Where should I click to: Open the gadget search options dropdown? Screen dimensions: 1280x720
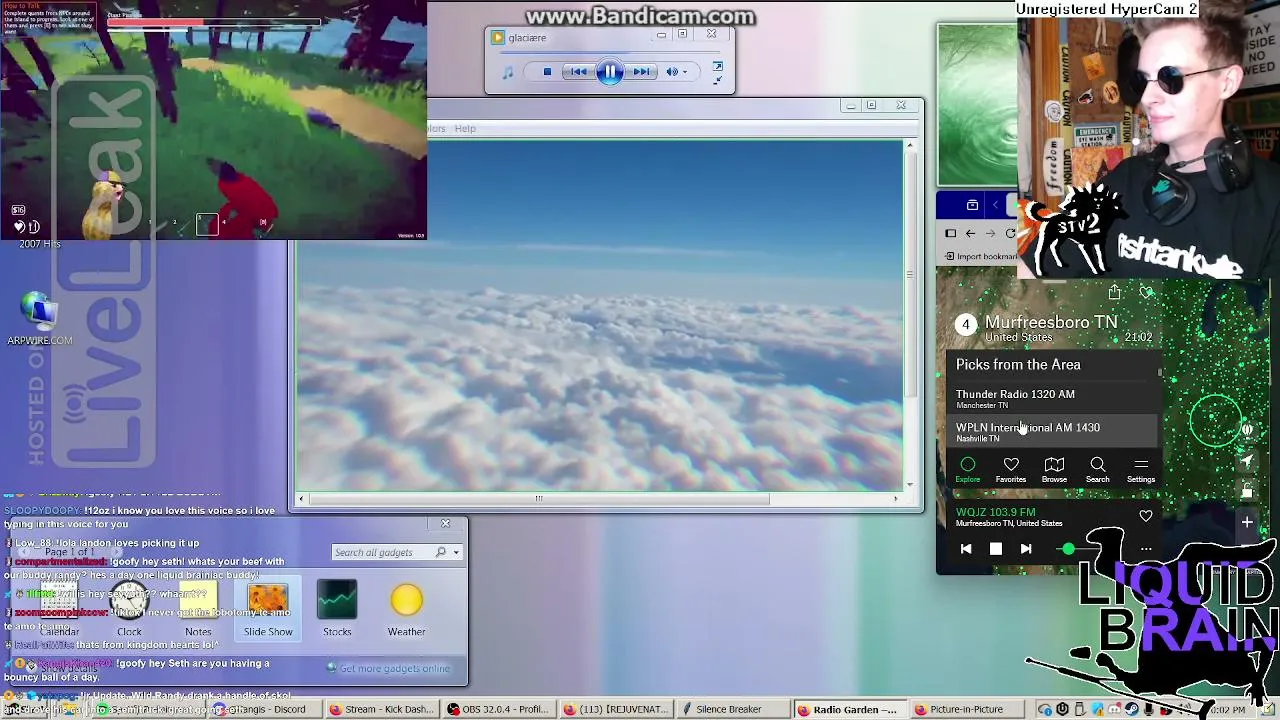[456, 552]
